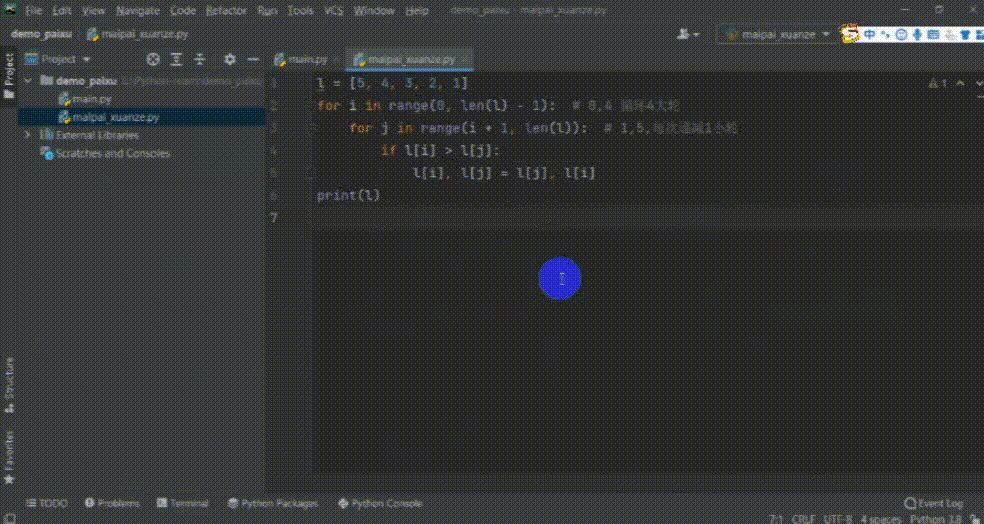Click the Sogou input method logo
Screen dimensions: 984x524
tap(850, 33)
